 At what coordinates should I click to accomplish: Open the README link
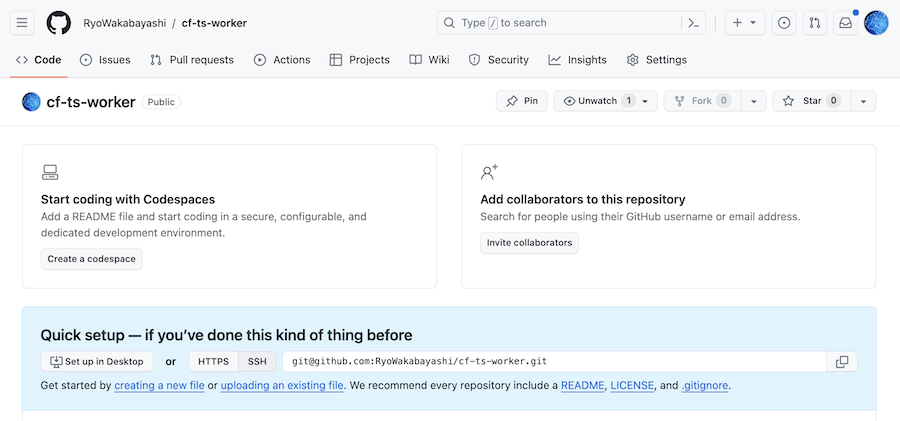583,385
